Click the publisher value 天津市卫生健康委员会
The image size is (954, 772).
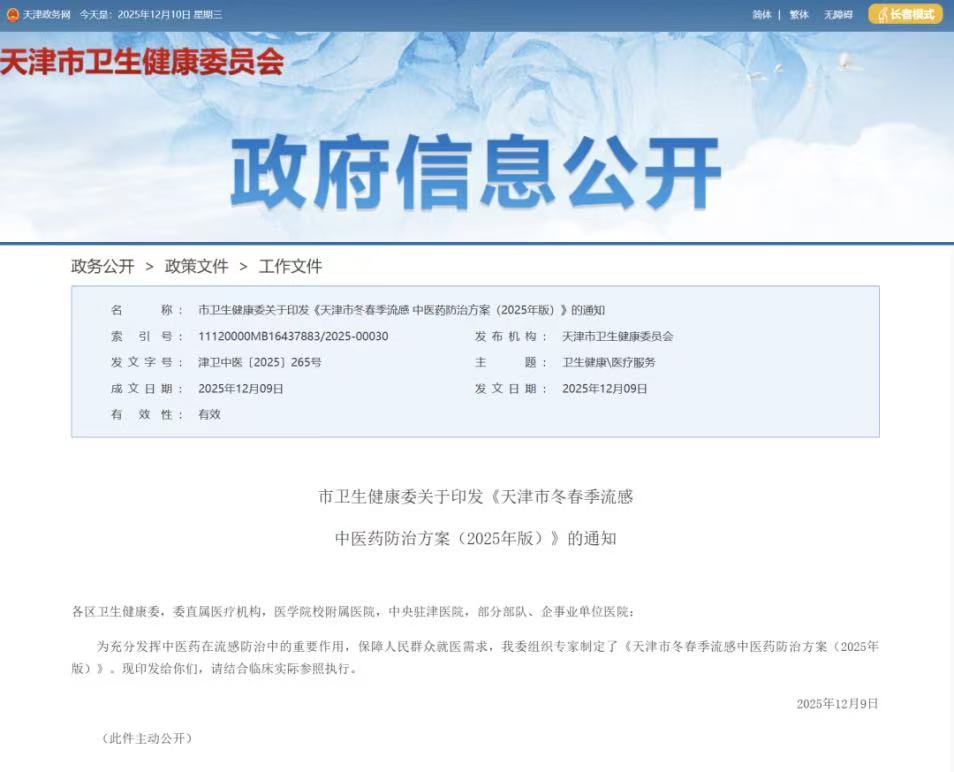click(617, 336)
